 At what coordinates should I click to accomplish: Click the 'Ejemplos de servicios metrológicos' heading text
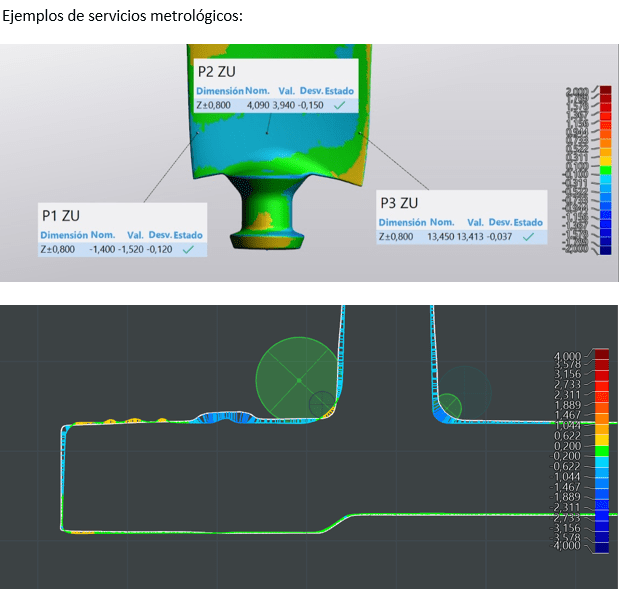click(123, 17)
